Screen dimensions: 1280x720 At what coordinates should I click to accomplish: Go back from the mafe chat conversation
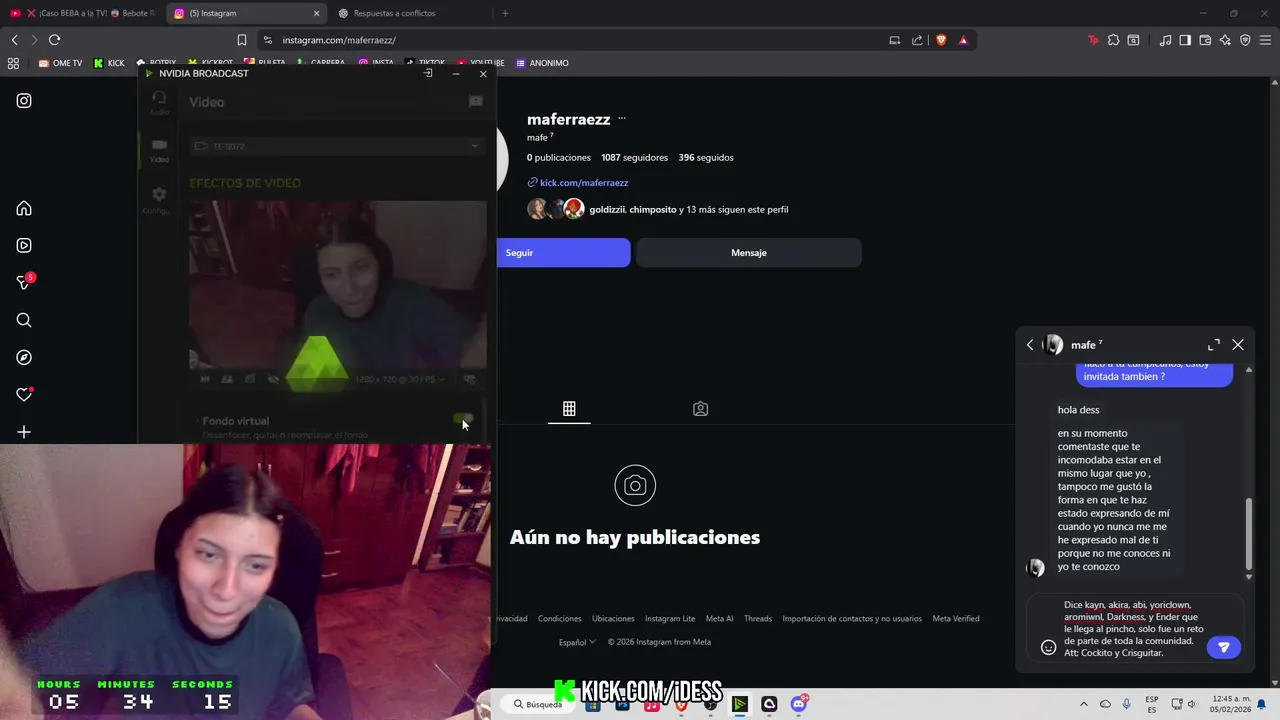1030,344
